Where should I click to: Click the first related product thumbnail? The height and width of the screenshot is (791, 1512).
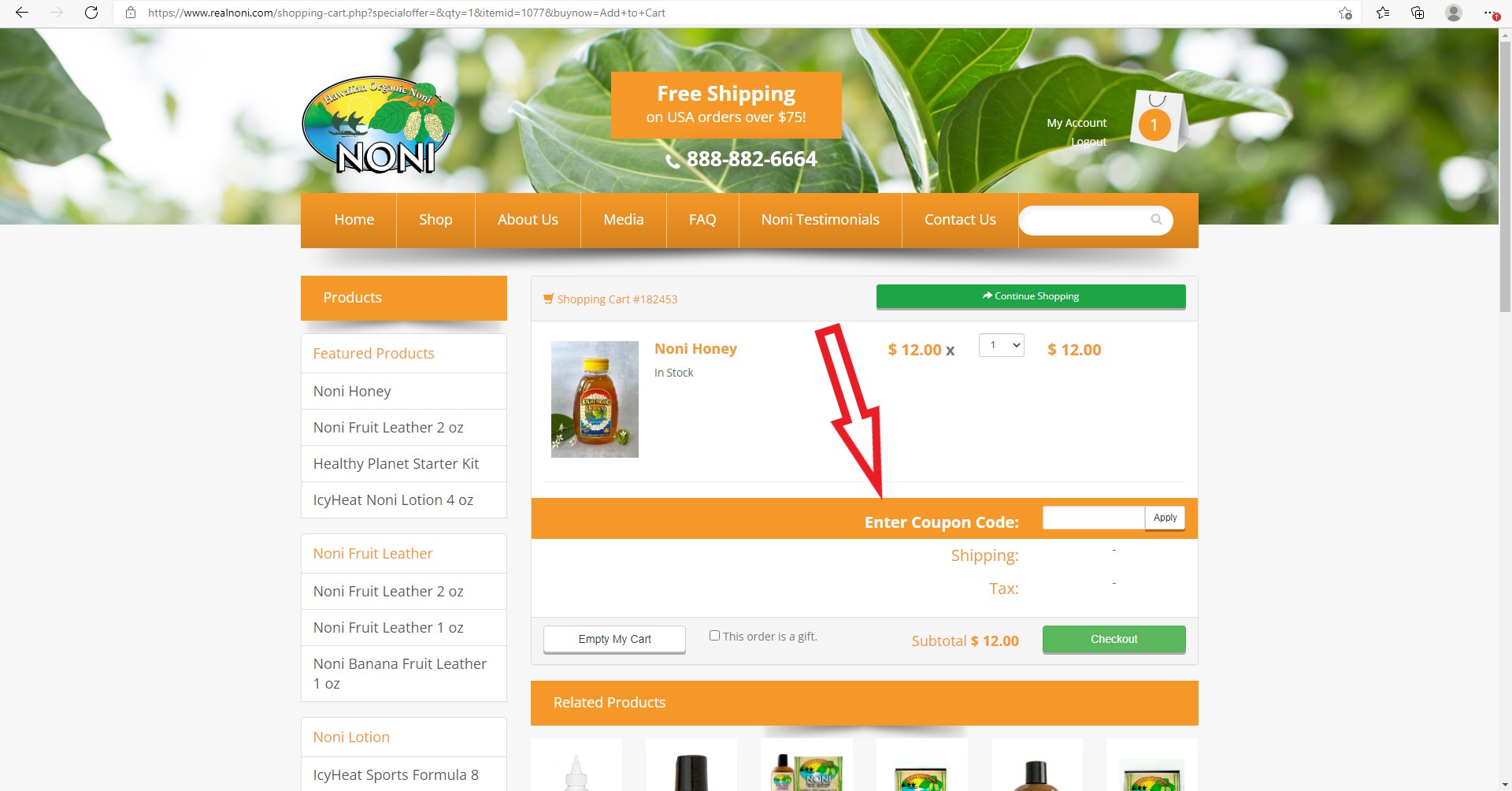[576, 764]
